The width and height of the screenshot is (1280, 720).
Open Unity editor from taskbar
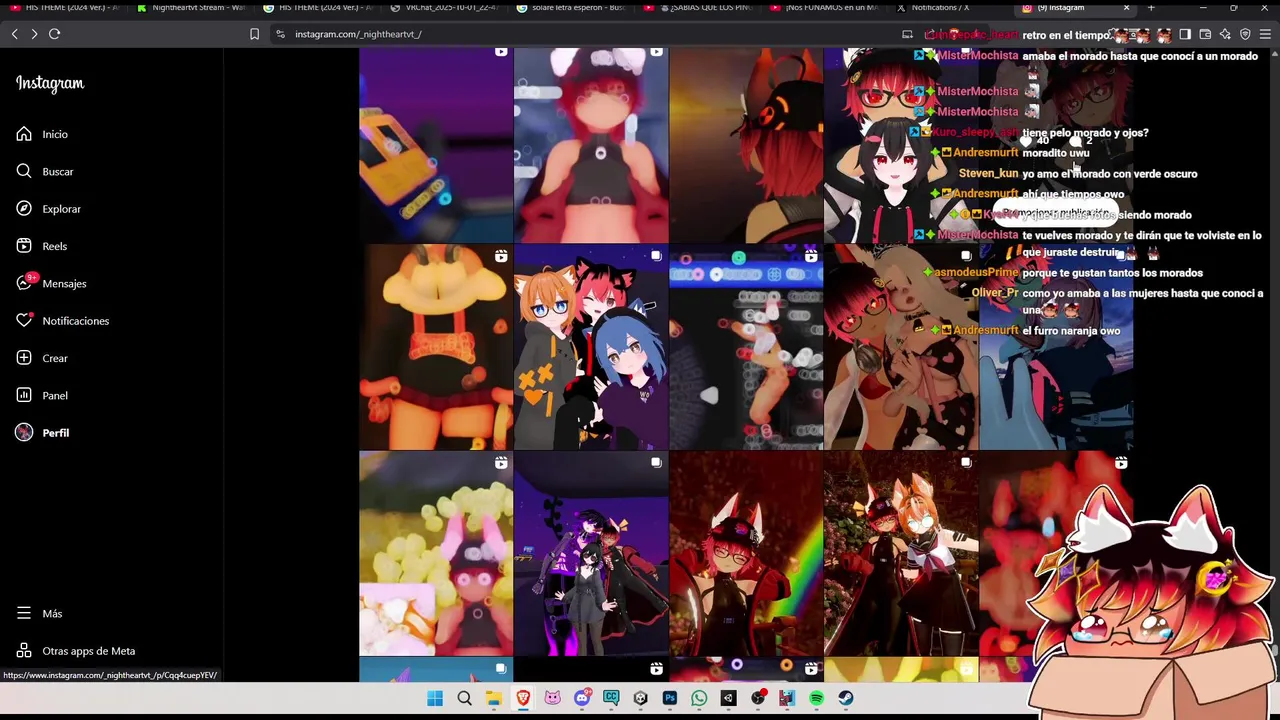(729, 699)
